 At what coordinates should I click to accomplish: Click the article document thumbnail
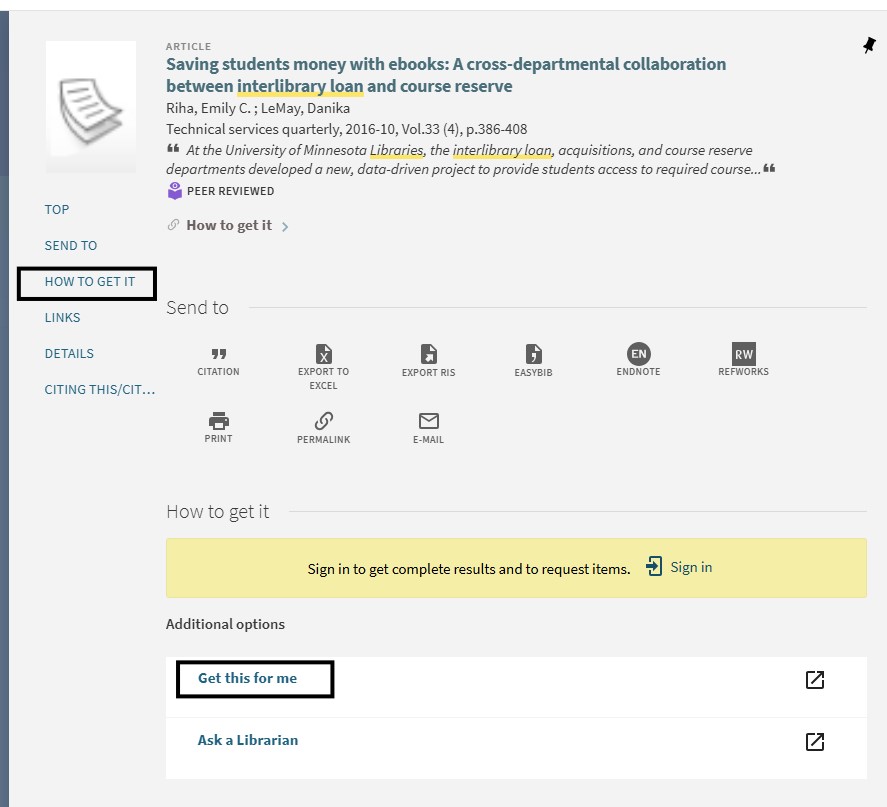91,107
